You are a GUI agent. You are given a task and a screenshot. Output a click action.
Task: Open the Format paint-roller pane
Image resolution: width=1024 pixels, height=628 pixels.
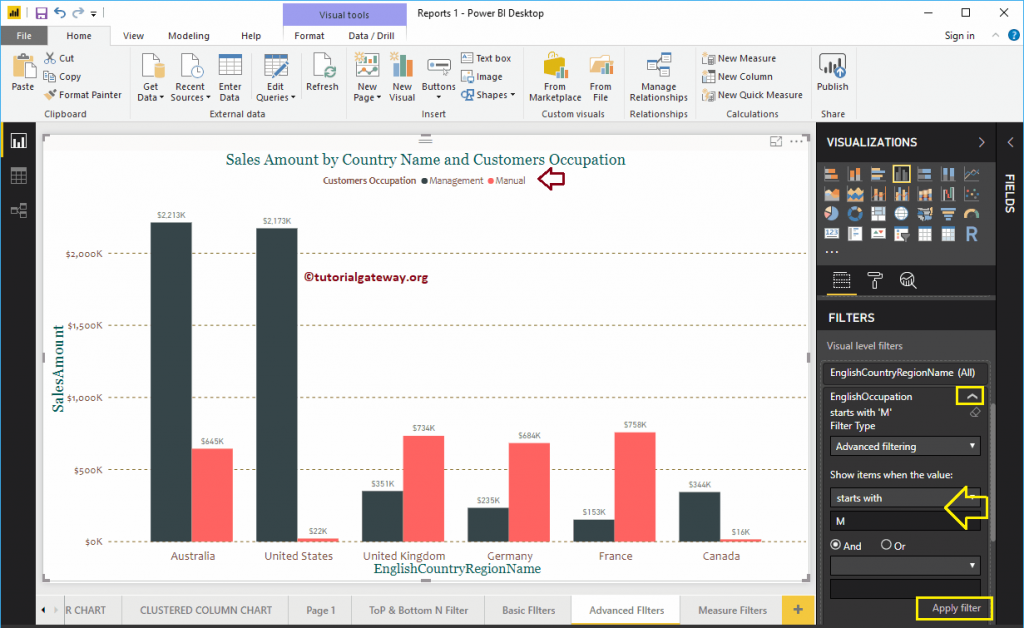[x=874, y=282]
